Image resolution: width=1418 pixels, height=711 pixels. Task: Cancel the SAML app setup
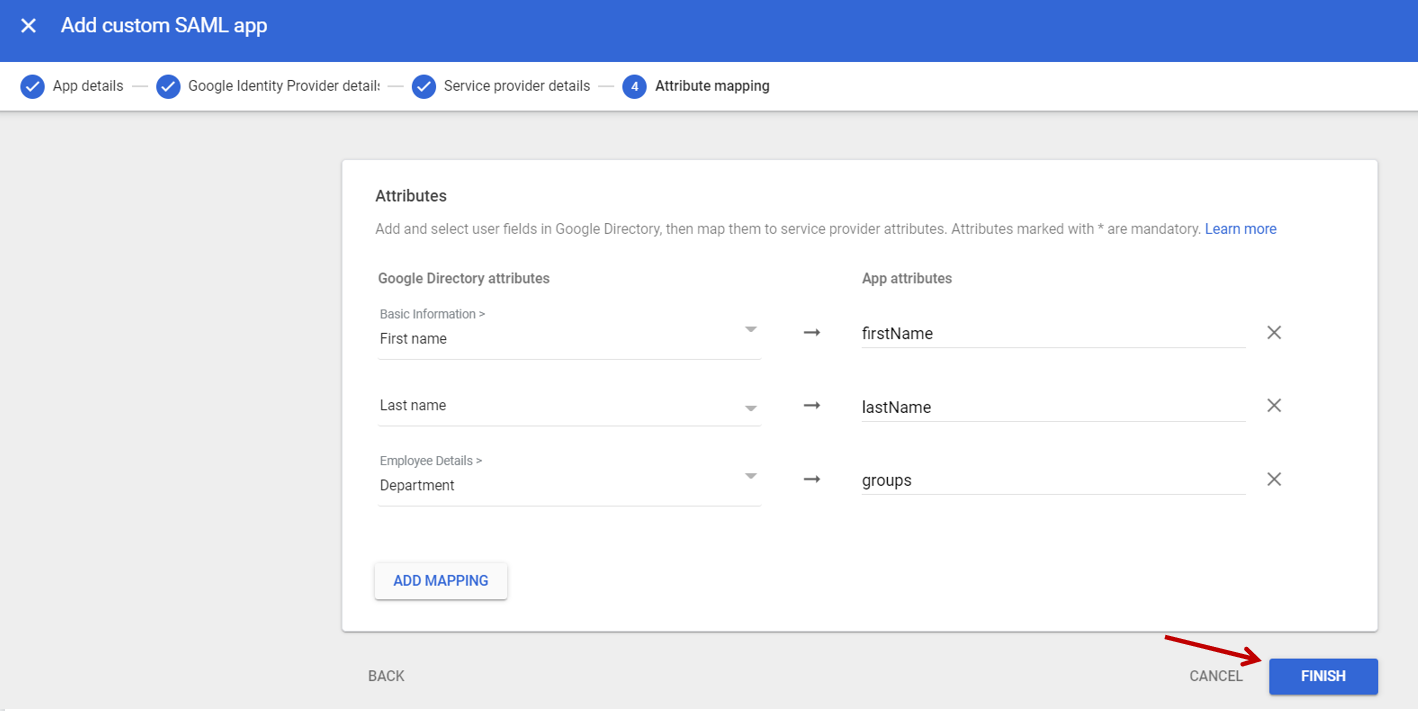click(1215, 676)
